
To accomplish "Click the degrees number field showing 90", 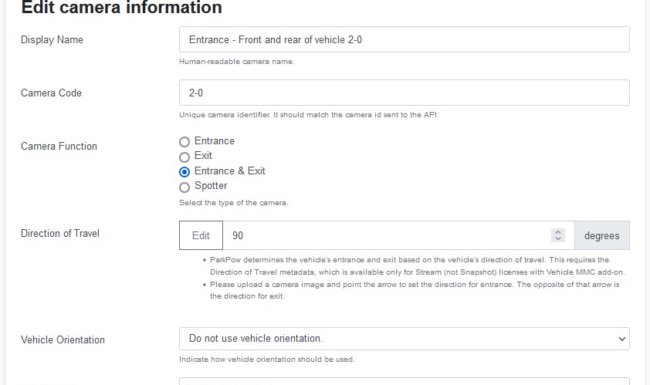I will point(398,235).
